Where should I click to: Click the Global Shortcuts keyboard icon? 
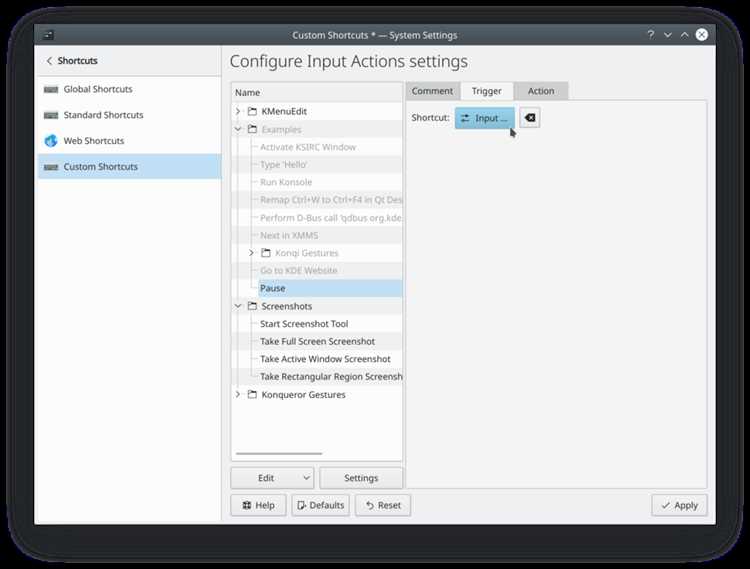(51, 89)
